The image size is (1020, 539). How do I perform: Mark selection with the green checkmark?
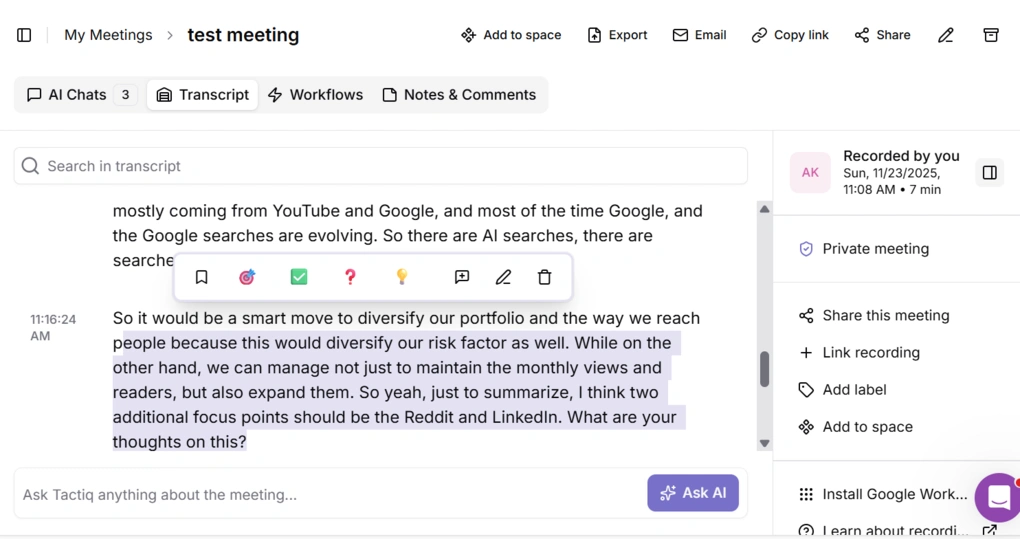(299, 277)
